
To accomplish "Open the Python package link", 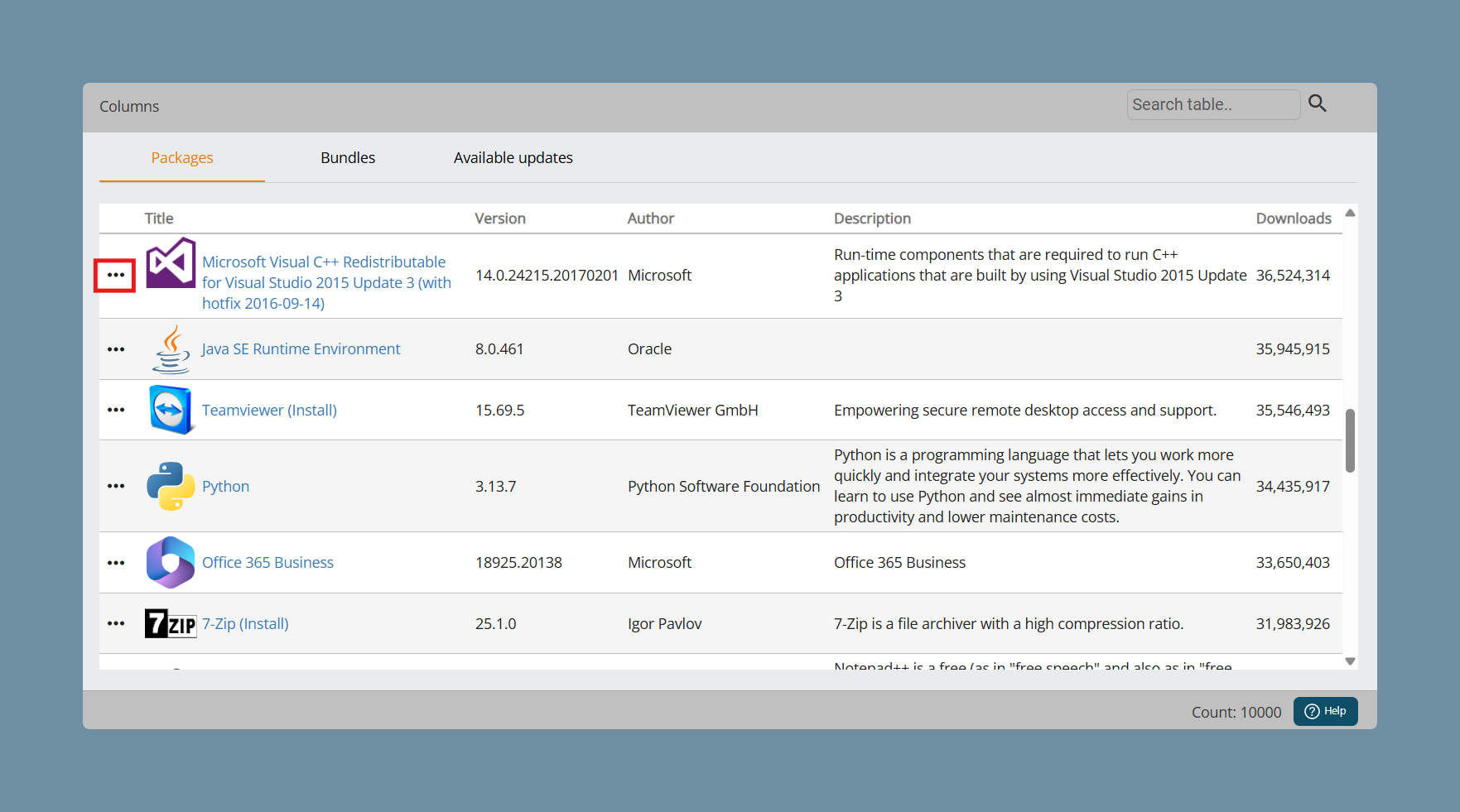I will [225, 486].
